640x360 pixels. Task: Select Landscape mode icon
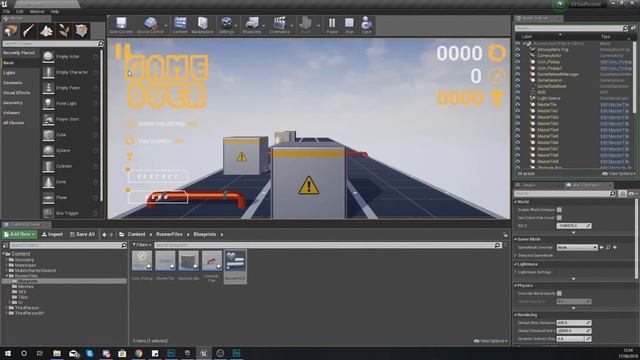tap(46, 31)
